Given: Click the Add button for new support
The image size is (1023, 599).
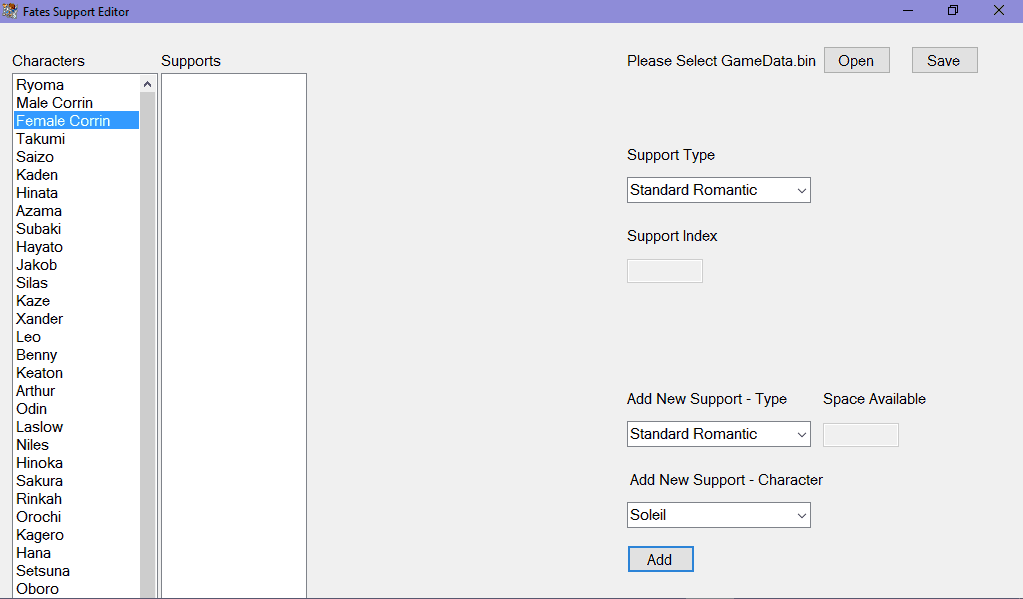Looking at the screenshot, I should tap(660, 559).
